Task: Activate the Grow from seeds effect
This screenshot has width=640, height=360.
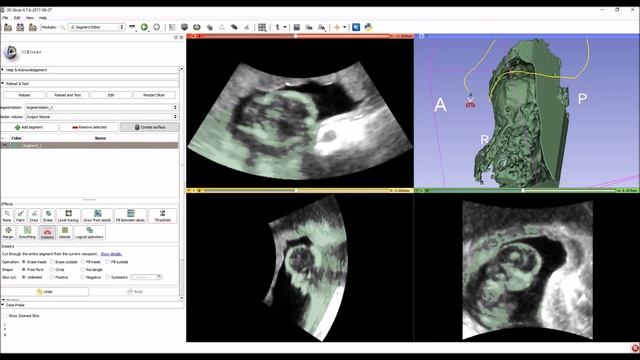Action: 97,216
